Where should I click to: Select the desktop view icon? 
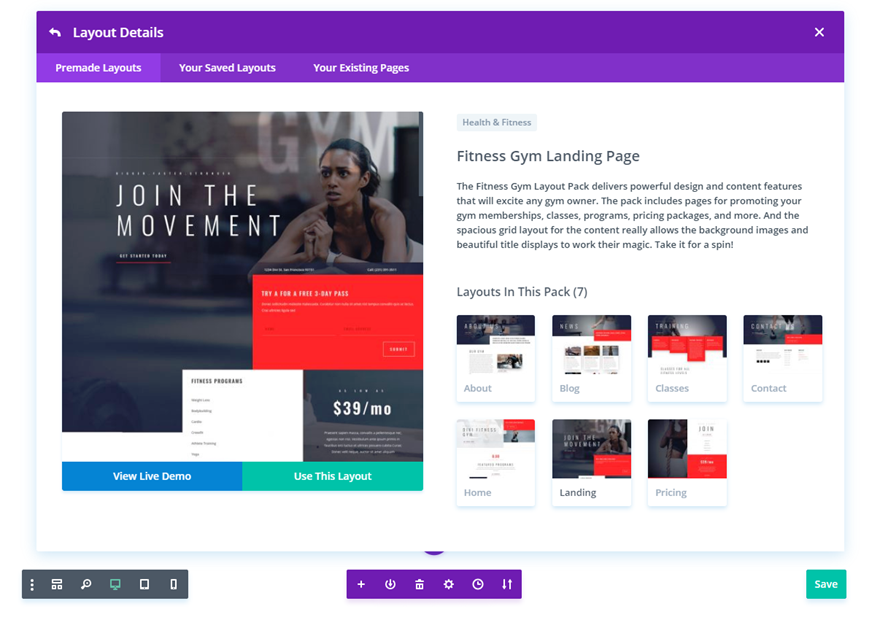(x=115, y=584)
